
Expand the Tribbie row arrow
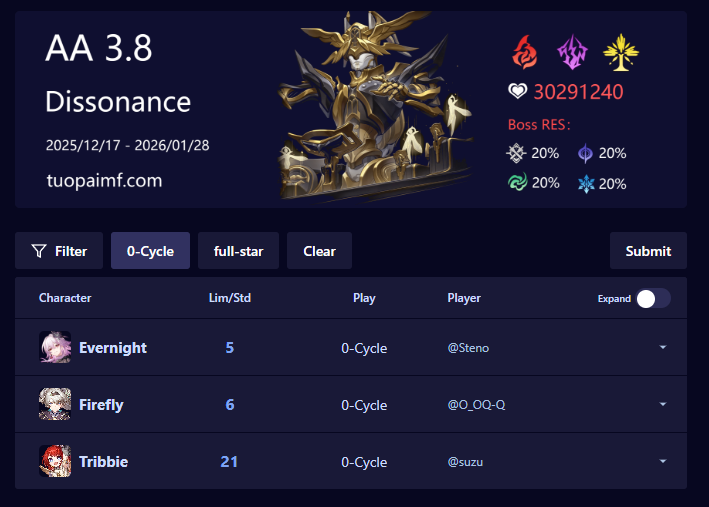click(x=663, y=461)
